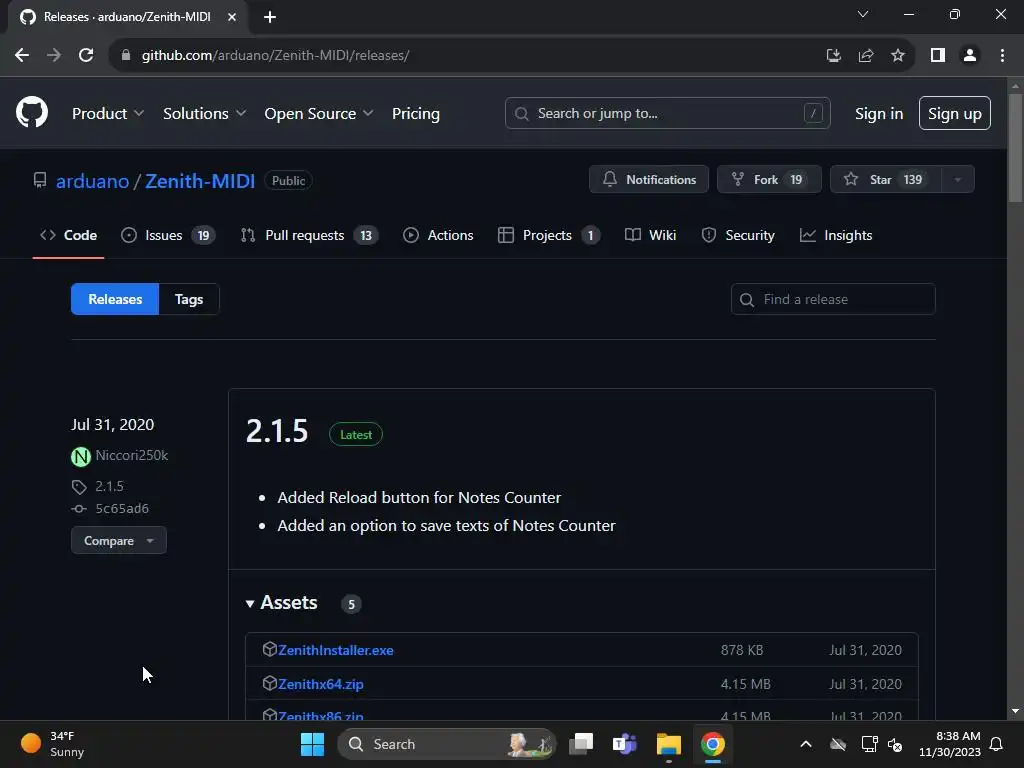Viewport: 1024px width, 768px height.
Task: Open the Windows Start menu
Action: [312, 744]
